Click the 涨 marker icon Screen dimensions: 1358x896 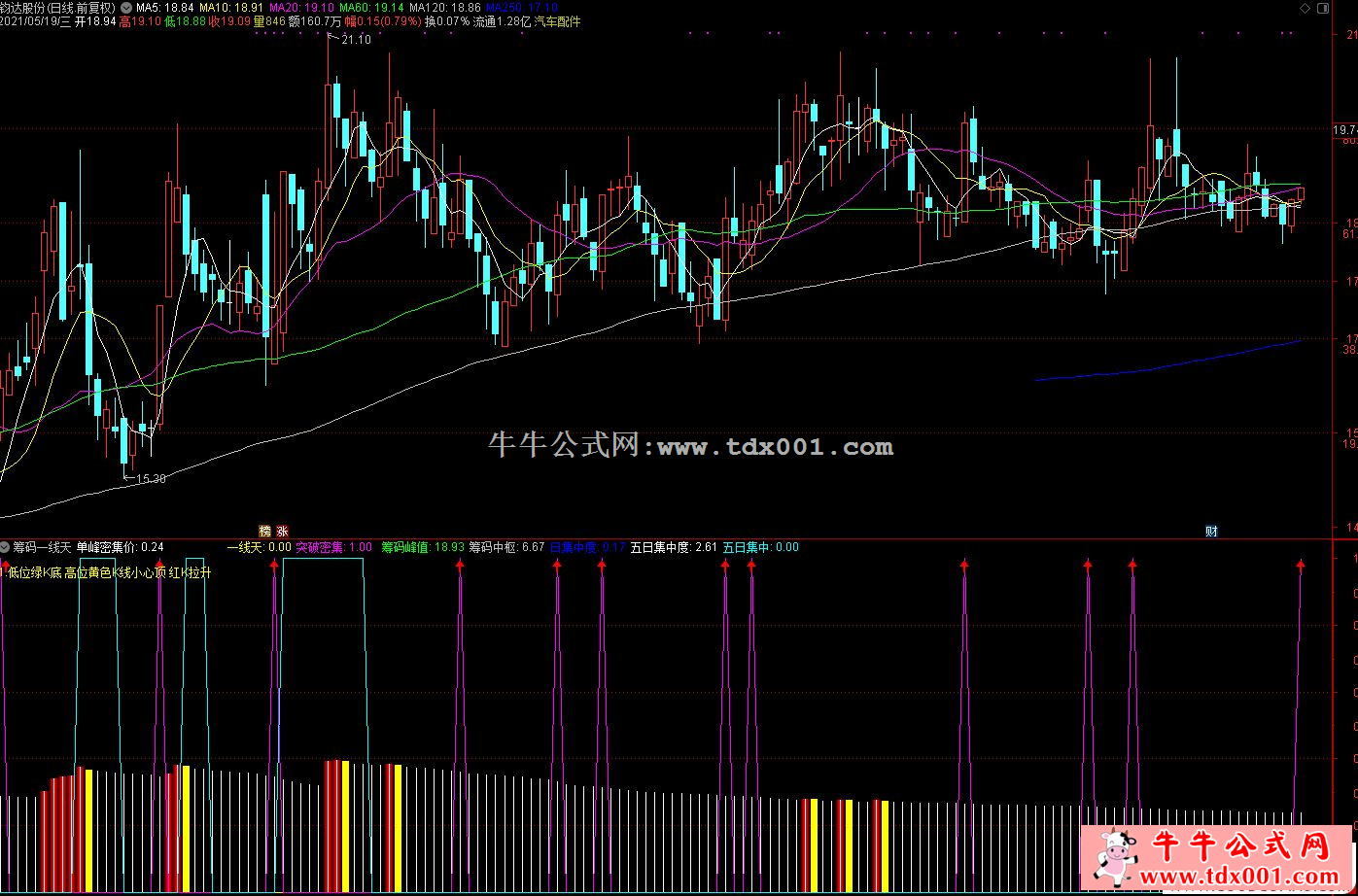283,531
